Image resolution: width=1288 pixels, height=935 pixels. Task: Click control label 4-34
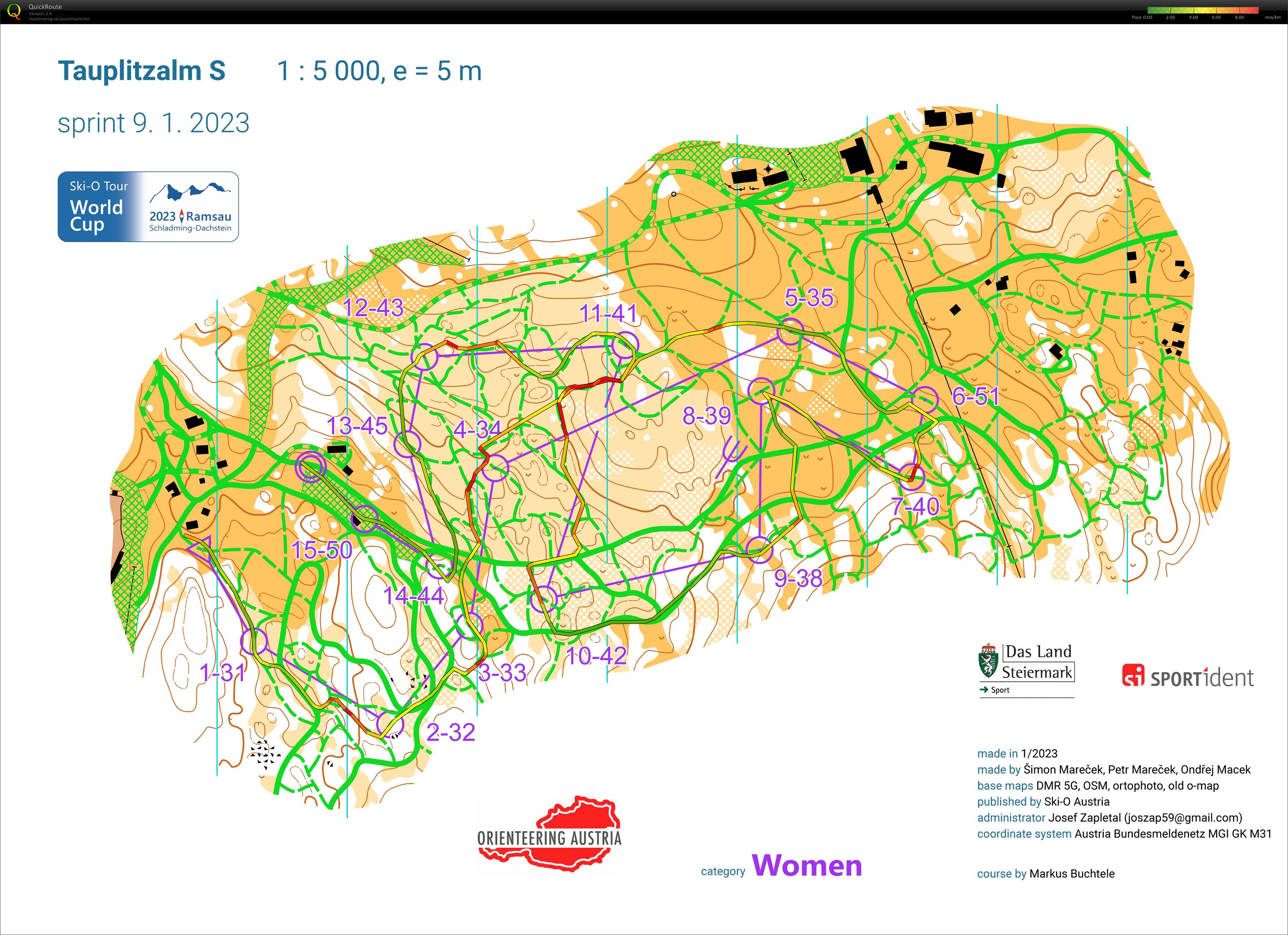pyautogui.click(x=478, y=430)
